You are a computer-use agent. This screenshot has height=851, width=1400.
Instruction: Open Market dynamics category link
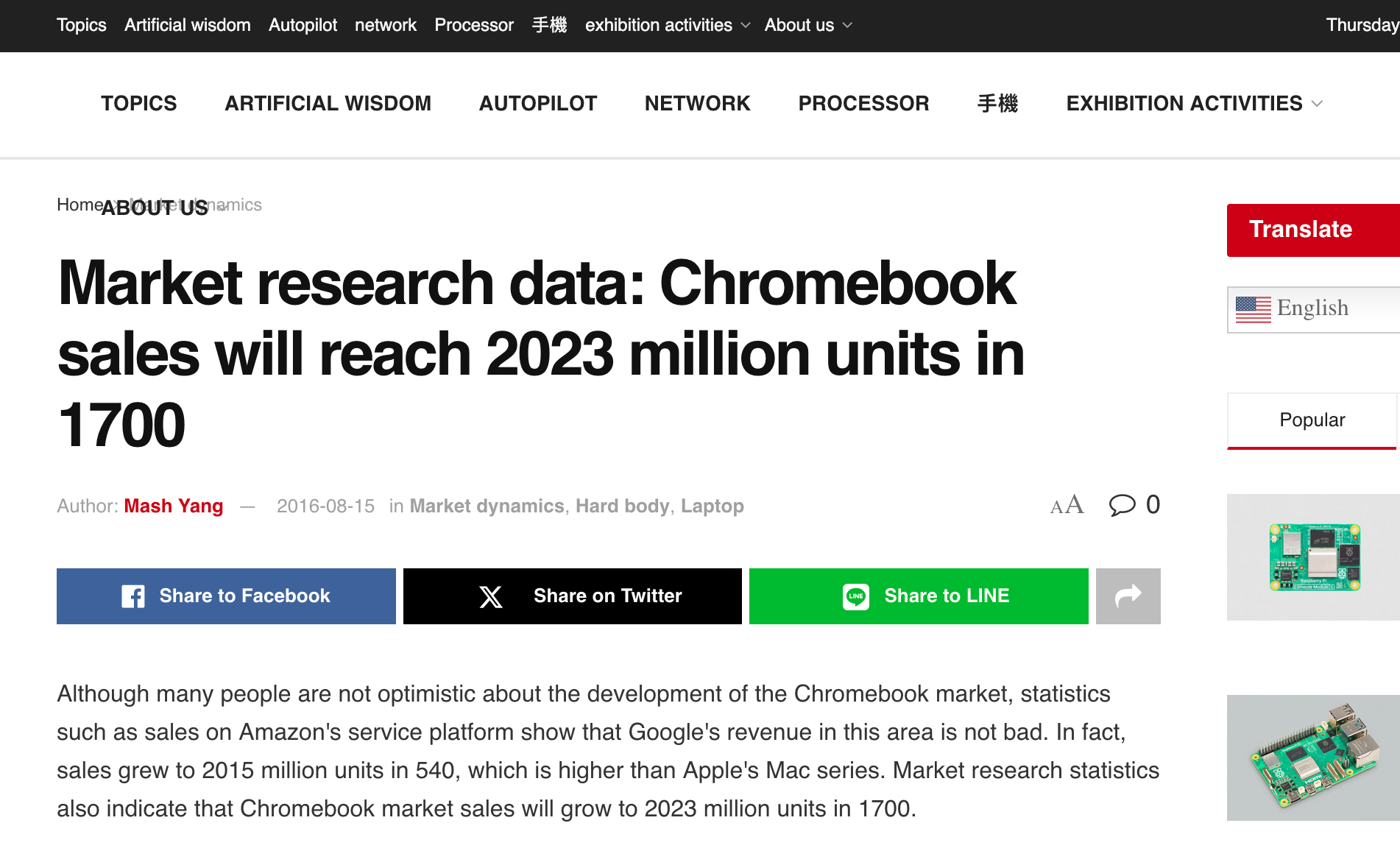pos(487,506)
